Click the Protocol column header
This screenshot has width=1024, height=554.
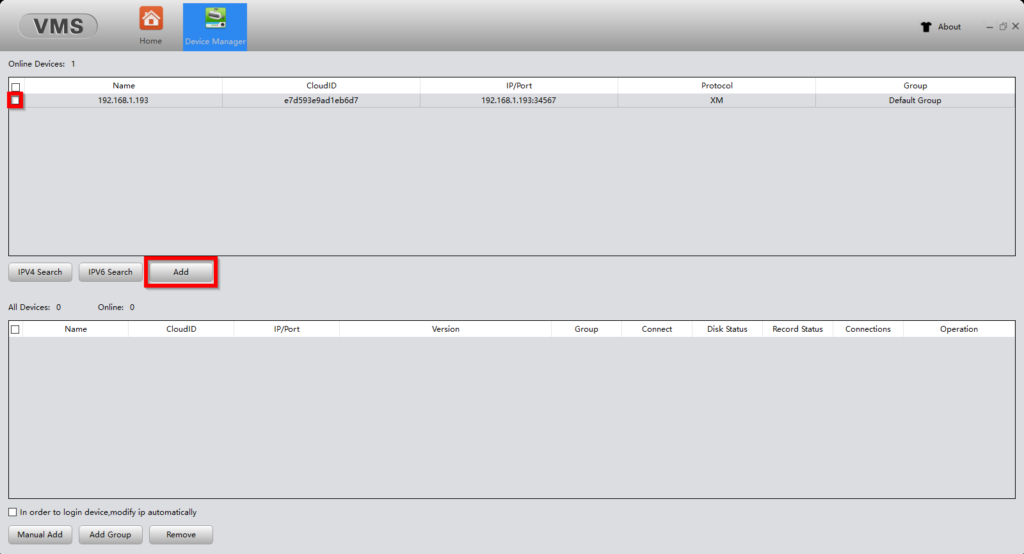(716, 86)
